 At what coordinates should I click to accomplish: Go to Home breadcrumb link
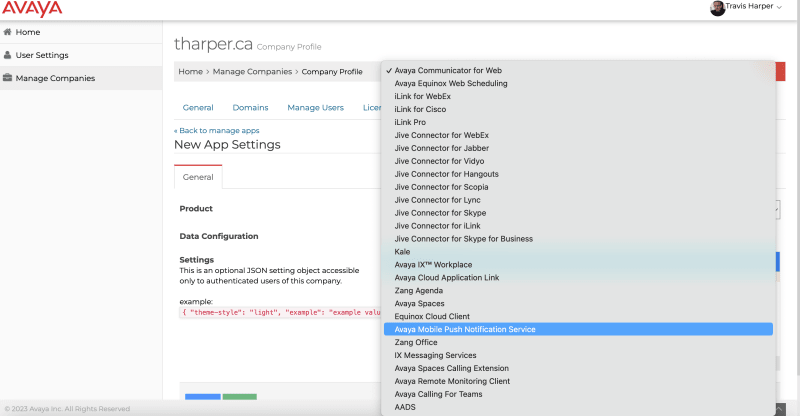[190, 71]
